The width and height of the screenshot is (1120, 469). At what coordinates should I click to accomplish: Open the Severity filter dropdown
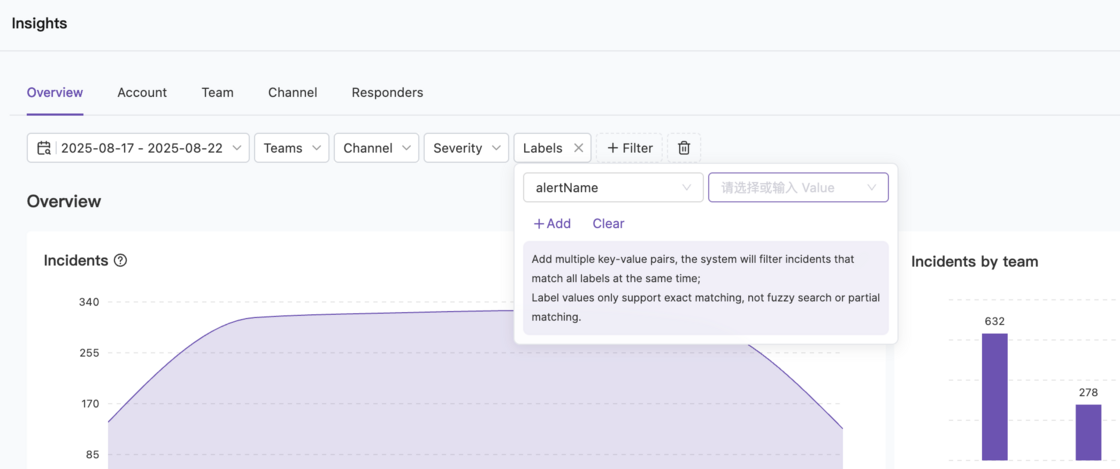pyautogui.click(x=466, y=148)
